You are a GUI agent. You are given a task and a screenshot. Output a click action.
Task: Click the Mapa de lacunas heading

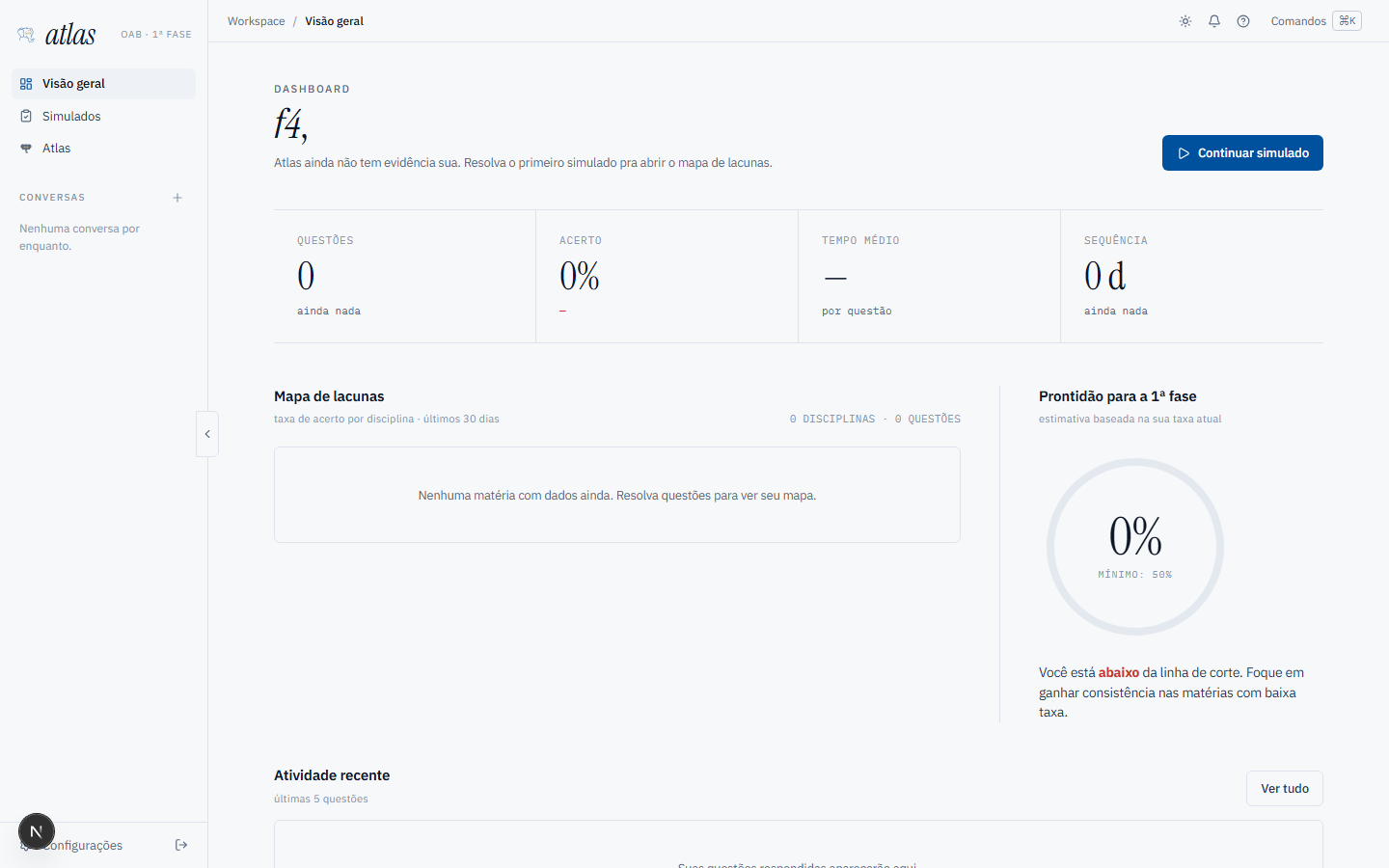(x=329, y=396)
